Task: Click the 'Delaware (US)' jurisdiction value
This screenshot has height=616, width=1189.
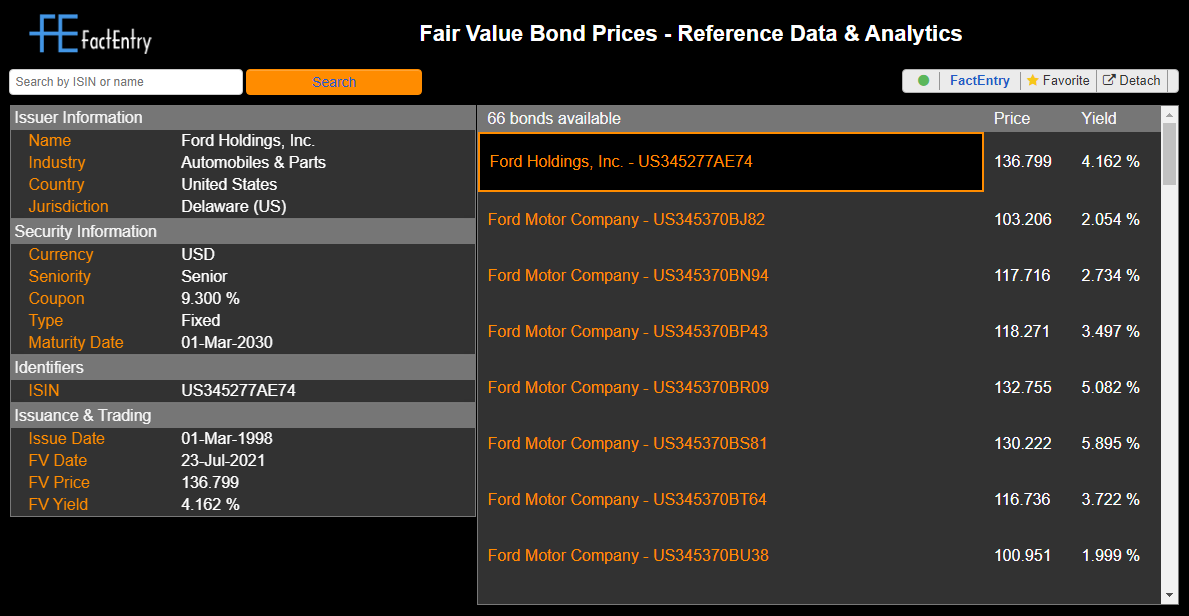Action: point(234,206)
